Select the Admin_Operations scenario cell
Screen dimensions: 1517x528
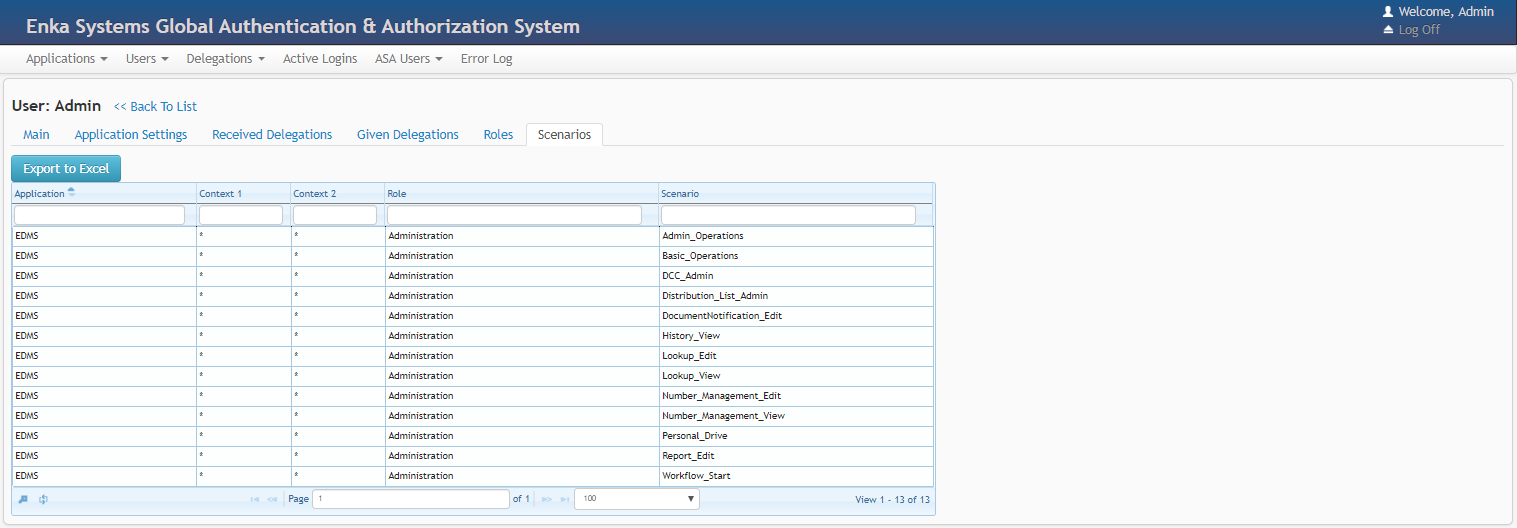click(796, 236)
